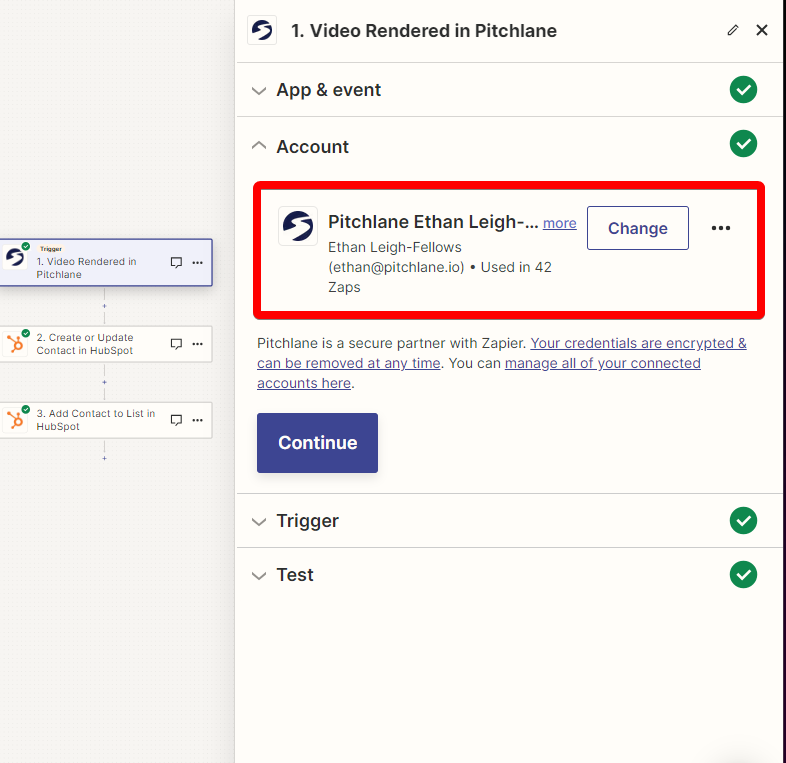The width and height of the screenshot is (786, 763).
Task: Click HubSpot icon on step 3 card
Action: (x=15, y=420)
